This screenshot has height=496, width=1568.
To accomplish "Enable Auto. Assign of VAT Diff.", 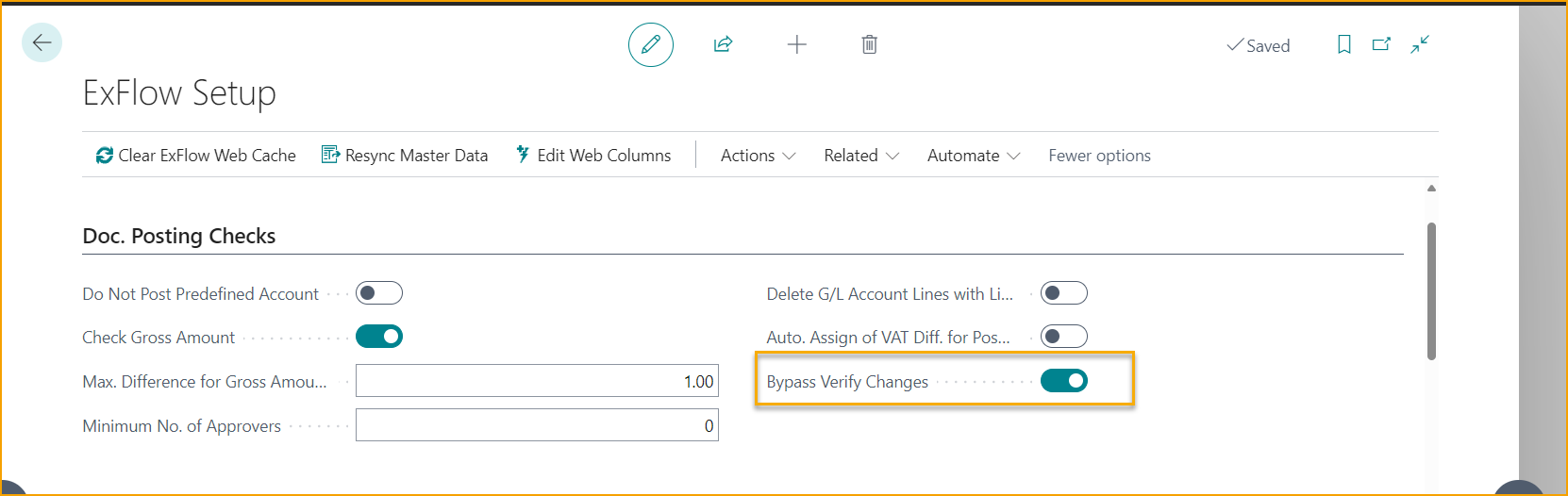I will pos(1064,337).
